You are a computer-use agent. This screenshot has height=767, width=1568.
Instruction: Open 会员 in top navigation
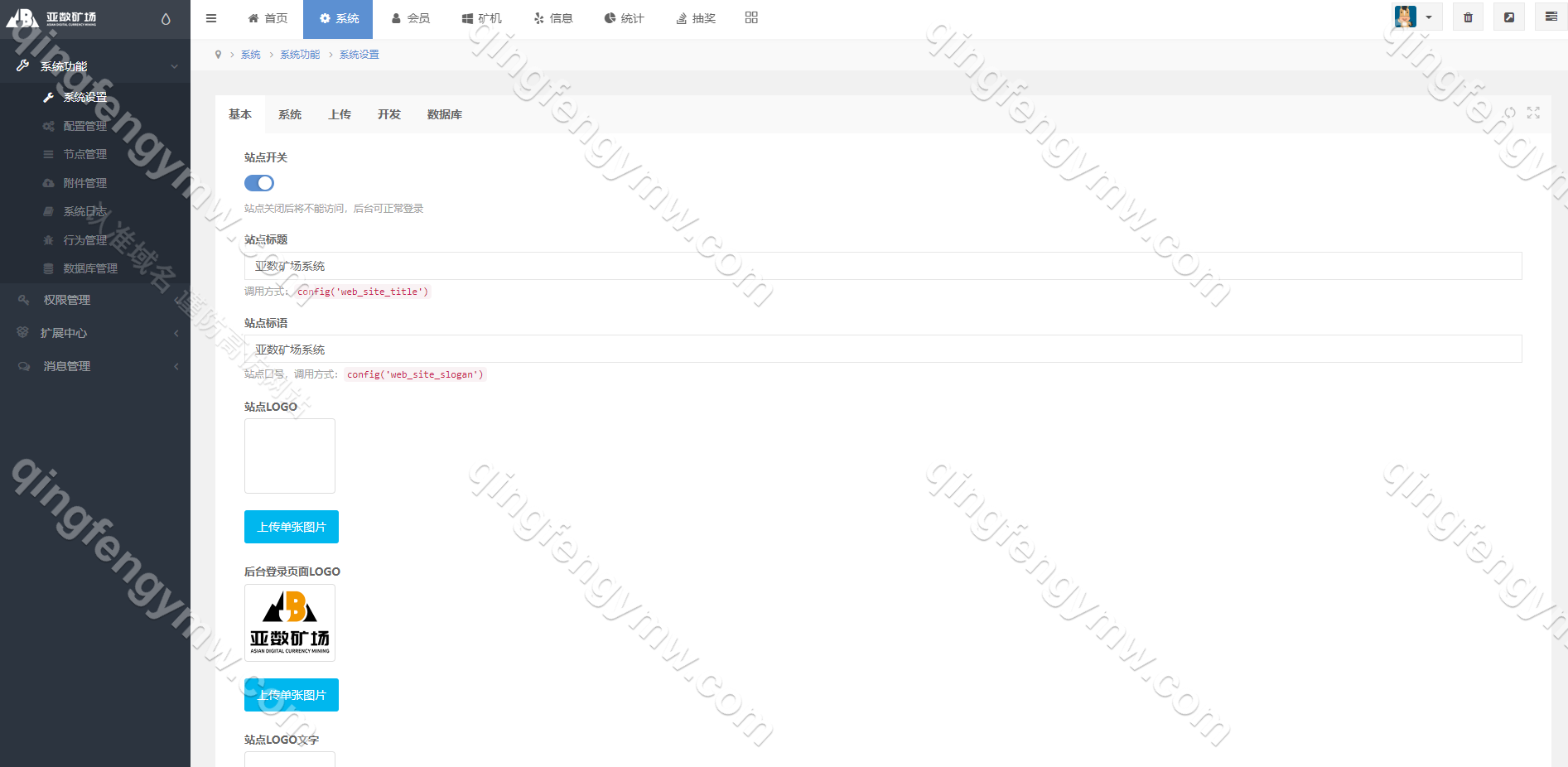click(410, 18)
